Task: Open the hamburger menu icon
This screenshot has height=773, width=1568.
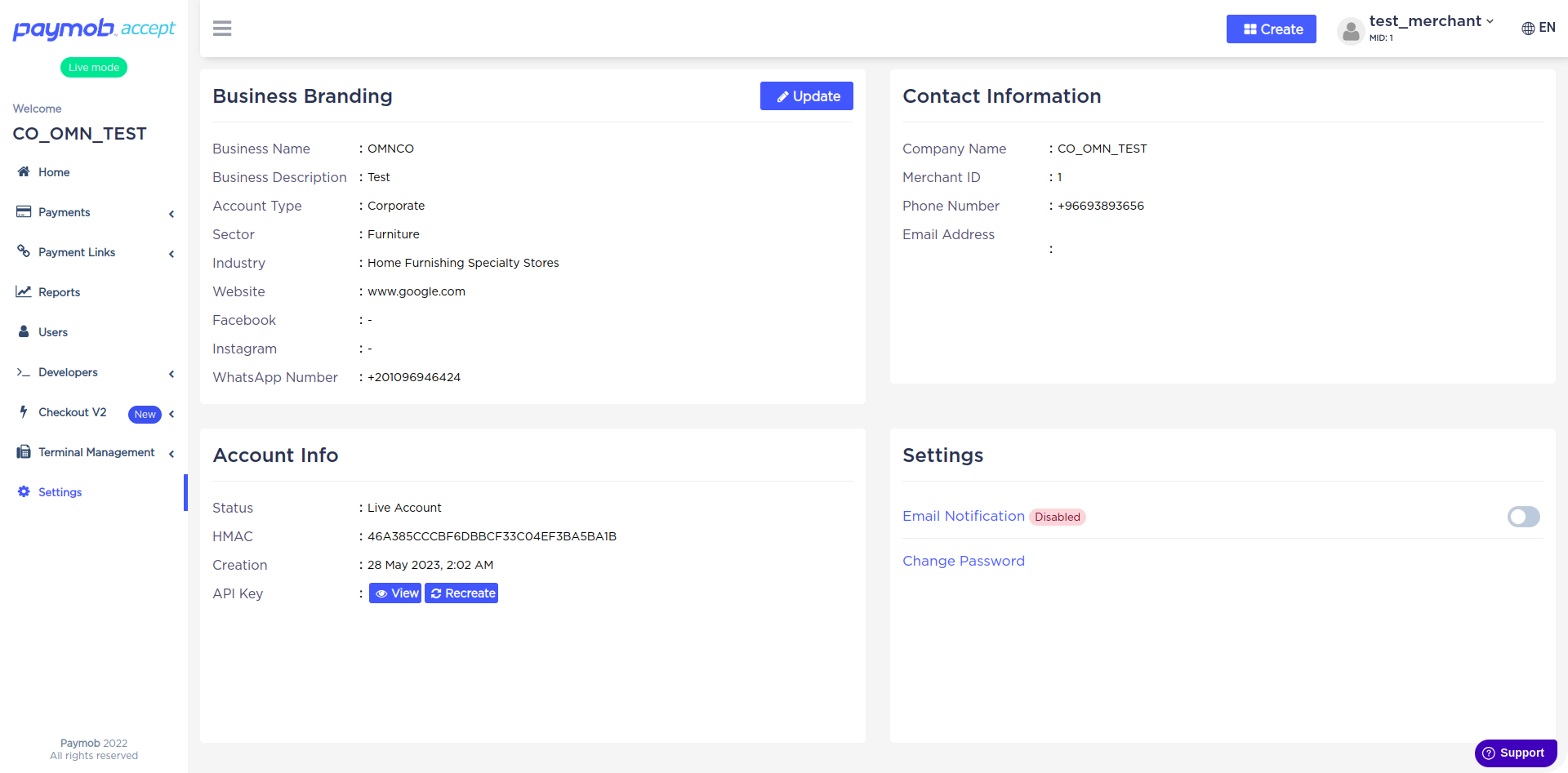Action: pyautogui.click(x=222, y=29)
